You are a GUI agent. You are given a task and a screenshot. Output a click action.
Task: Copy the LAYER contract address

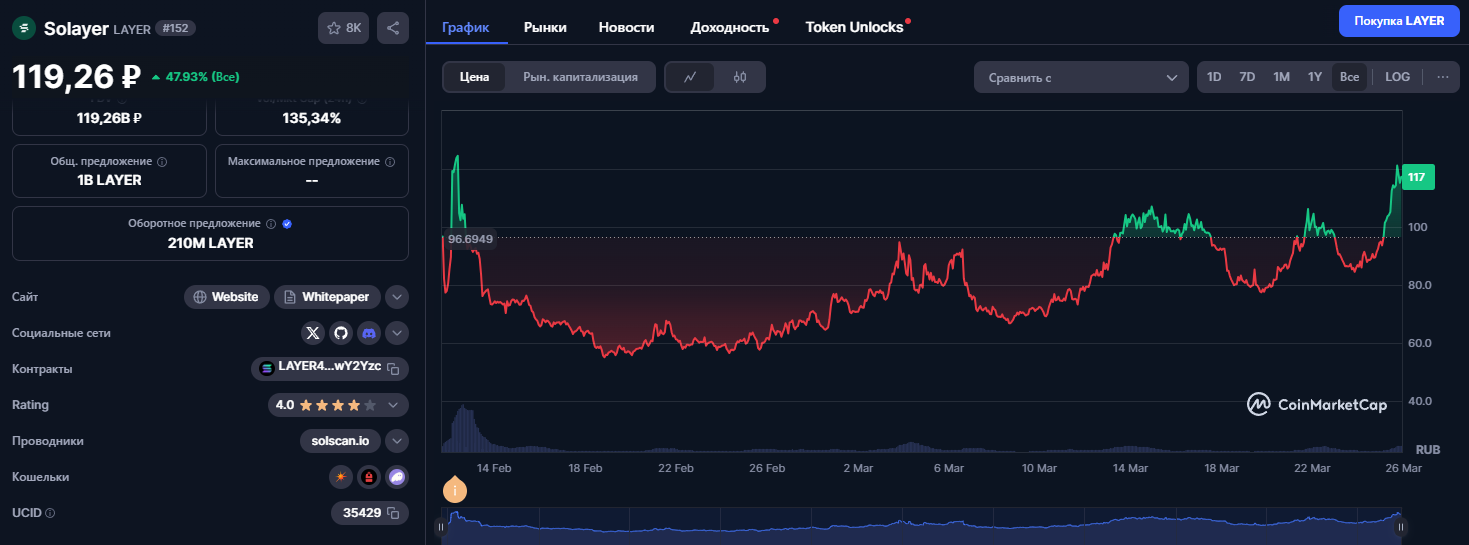(394, 369)
